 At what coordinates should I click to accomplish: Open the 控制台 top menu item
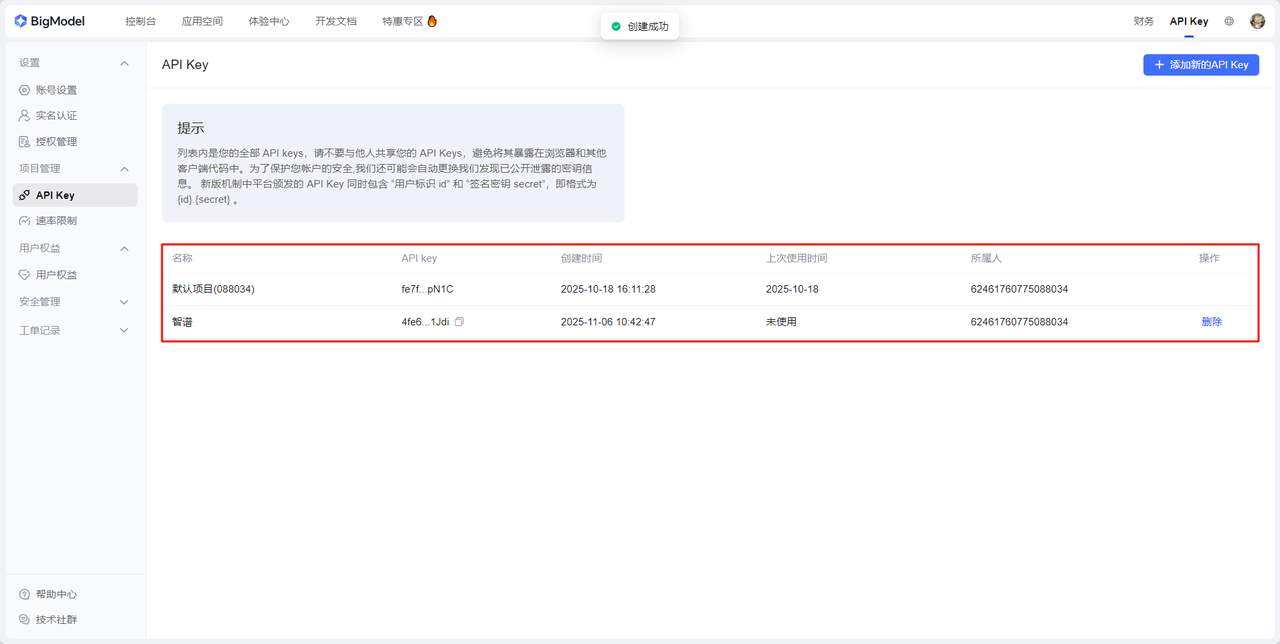pos(140,21)
